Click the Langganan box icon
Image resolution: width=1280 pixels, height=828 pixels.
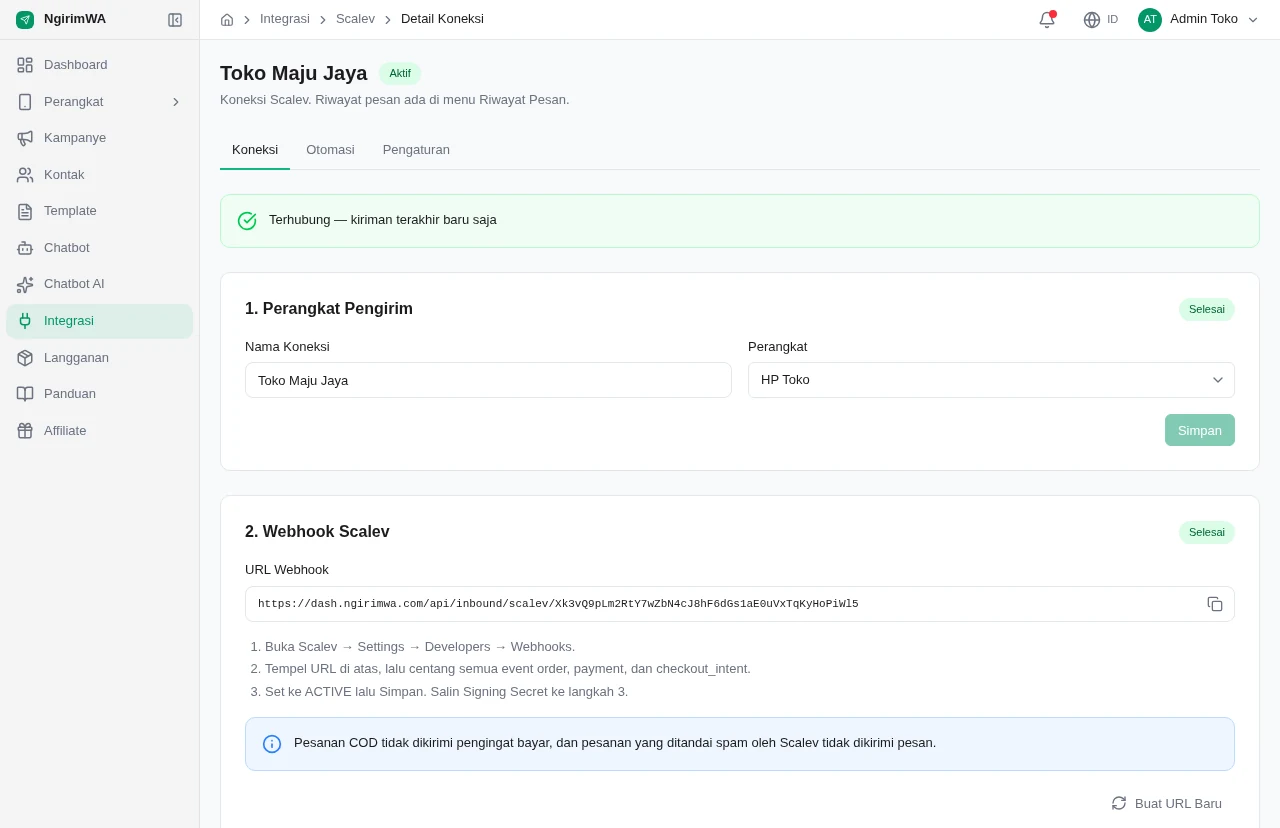coord(25,358)
